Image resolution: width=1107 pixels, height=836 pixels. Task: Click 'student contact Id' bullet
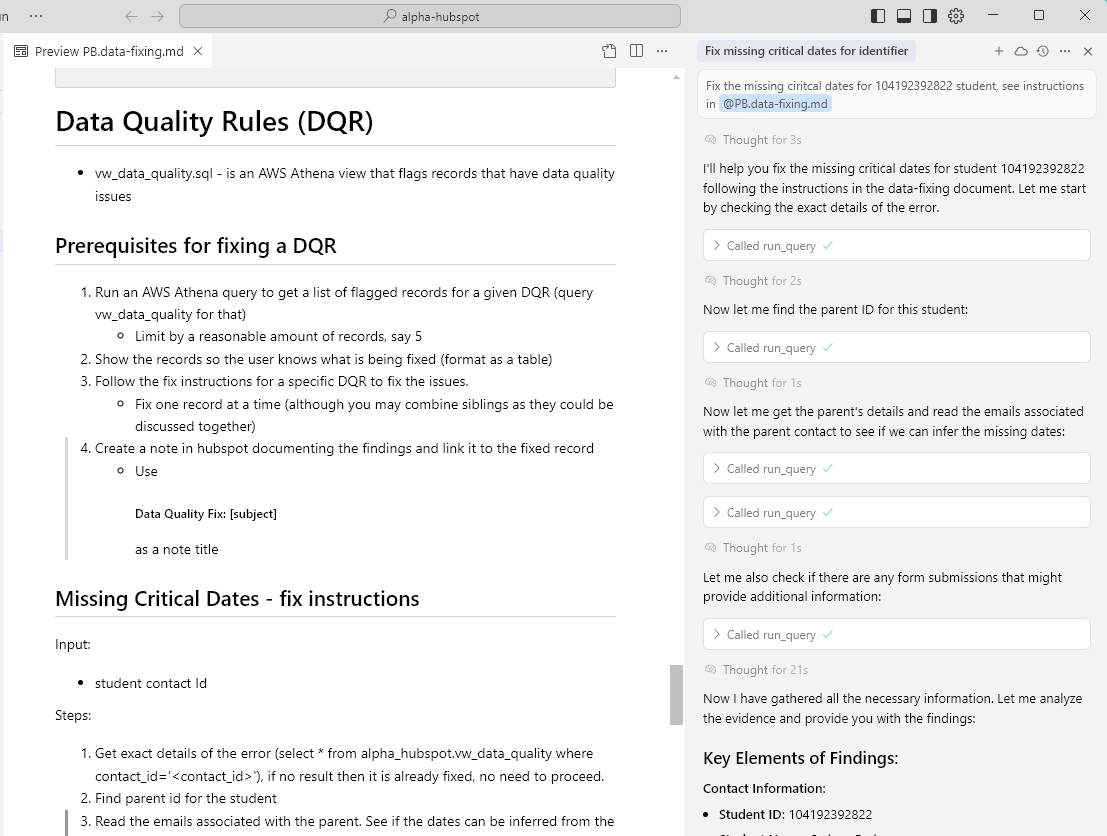[x=151, y=683]
